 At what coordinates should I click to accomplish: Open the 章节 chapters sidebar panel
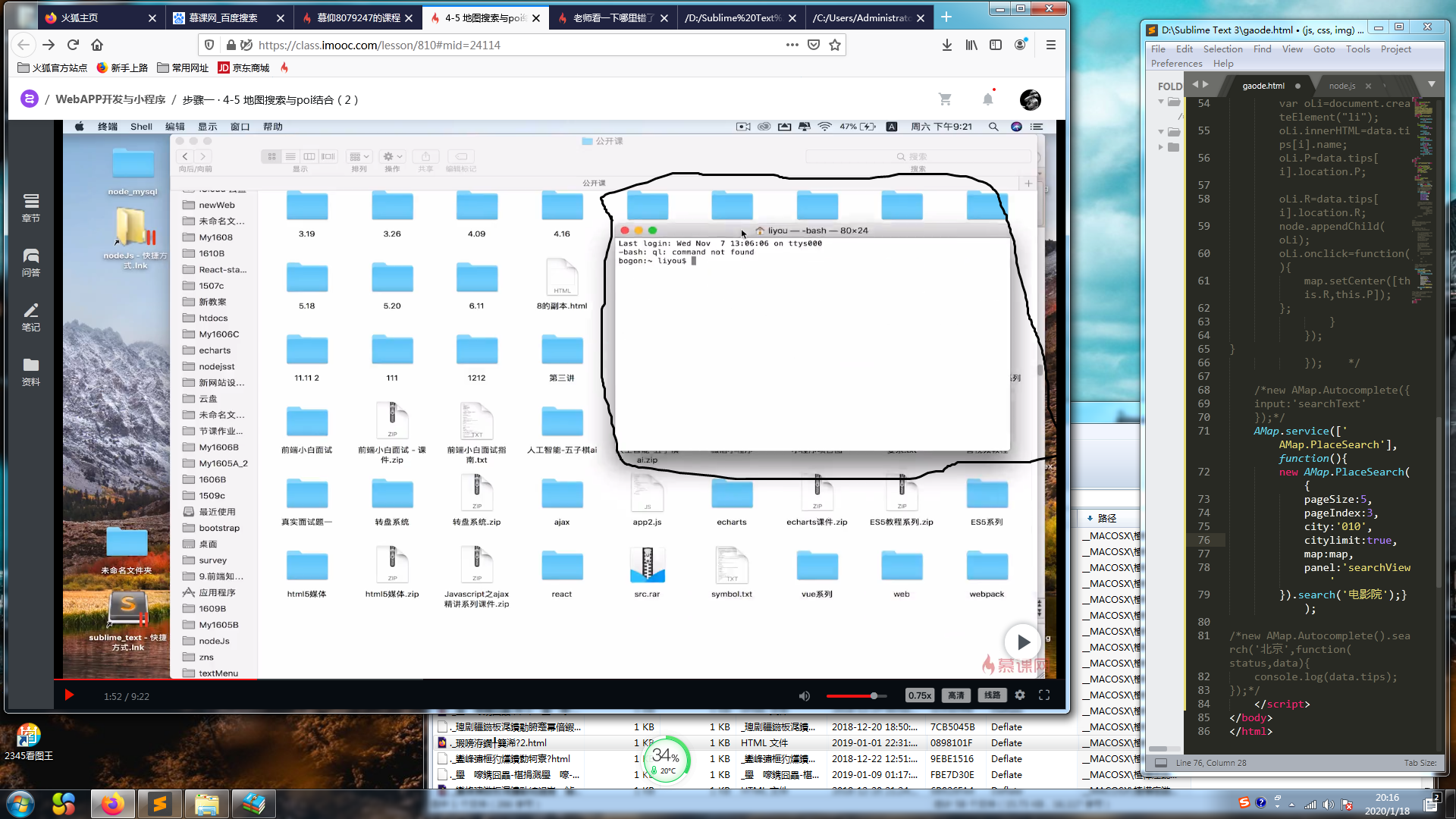pyautogui.click(x=31, y=208)
